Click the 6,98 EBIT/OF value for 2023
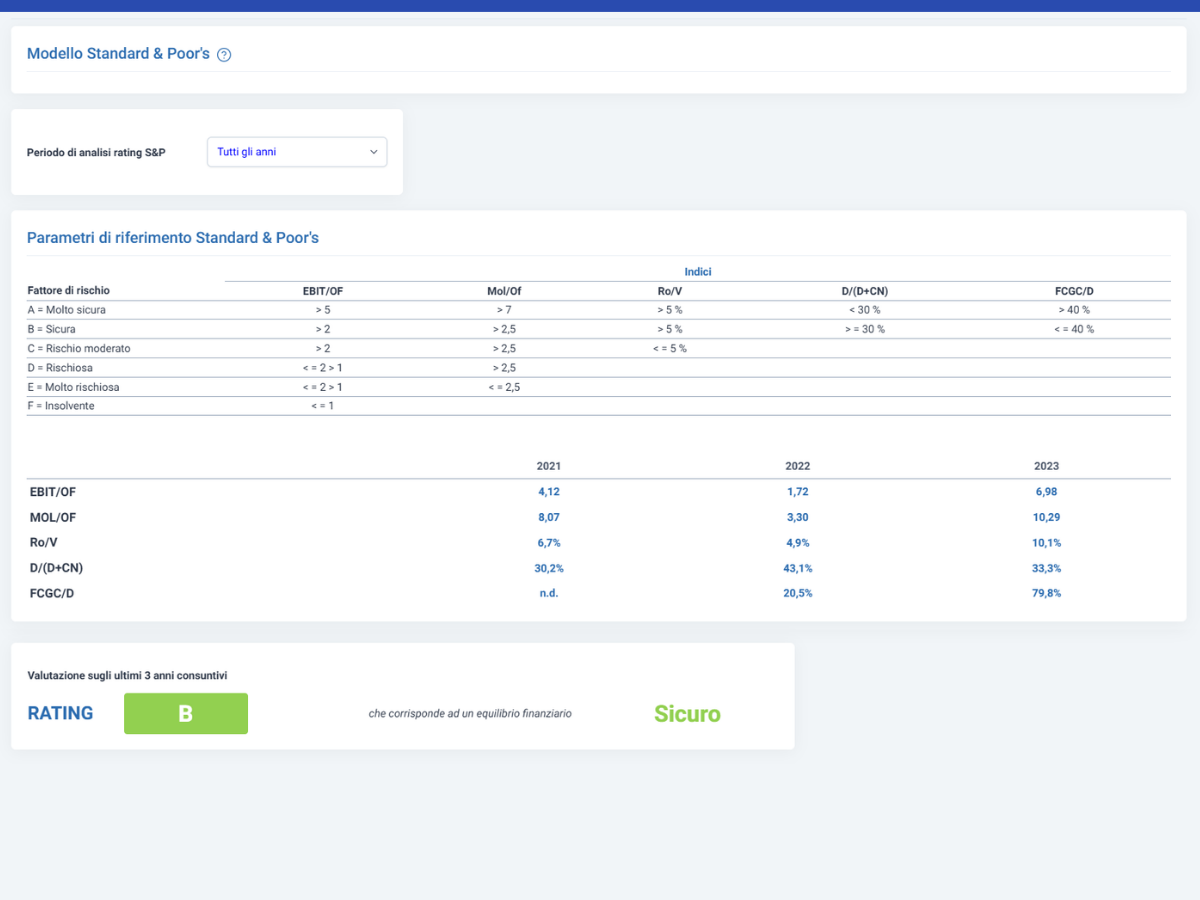Image resolution: width=1200 pixels, height=900 pixels. 1047,492
